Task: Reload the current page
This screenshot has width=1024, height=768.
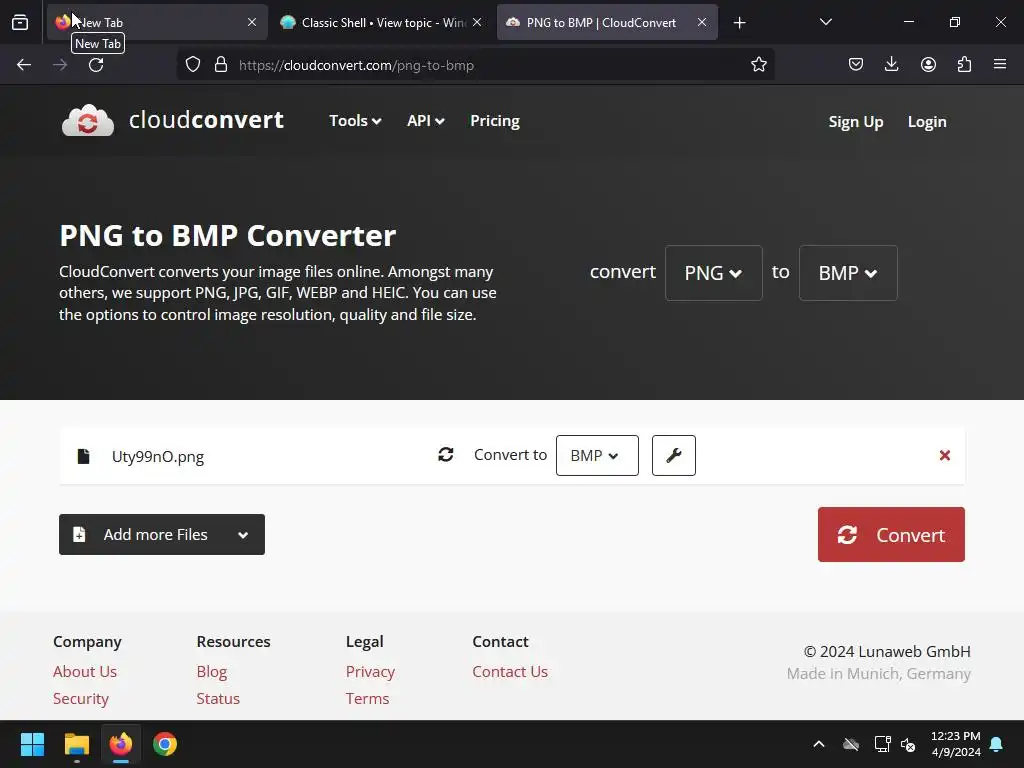Action: click(x=96, y=65)
